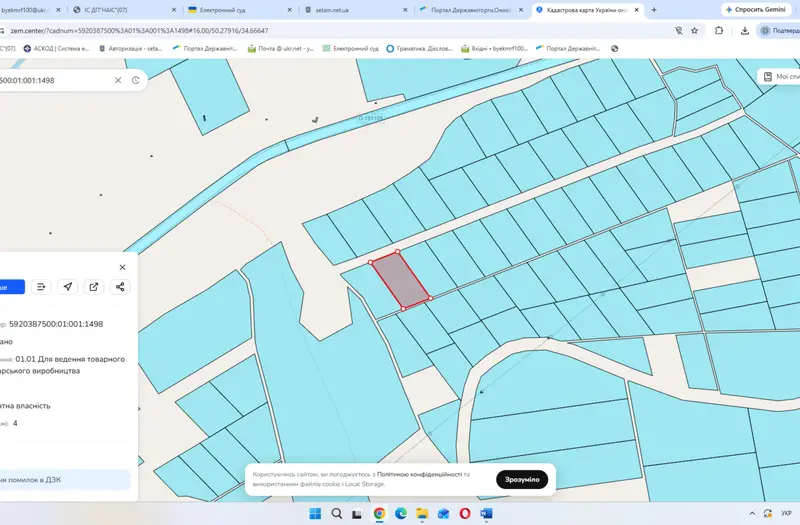Switch to 'Електронний суд' tab
The width and height of the screenshot is (800, 525).
(239, 10)
